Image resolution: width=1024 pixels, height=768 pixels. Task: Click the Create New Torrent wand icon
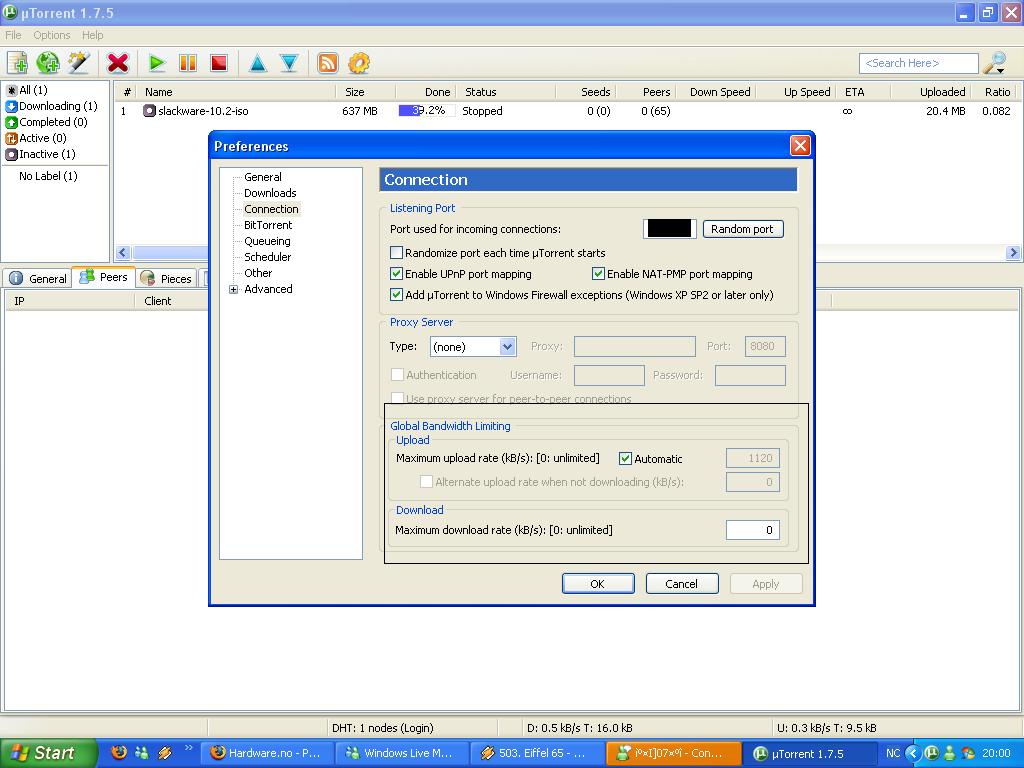79,63
